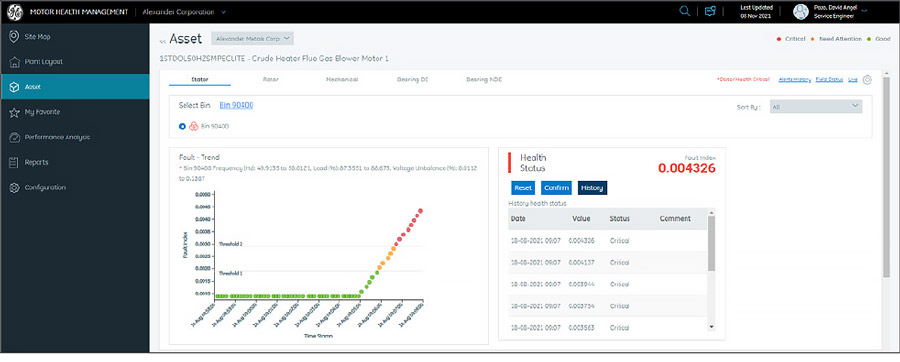Click the History button in Health Status
Image resolution: width=900 pixels, height=362 pixels.
click(x=592, y=188)
